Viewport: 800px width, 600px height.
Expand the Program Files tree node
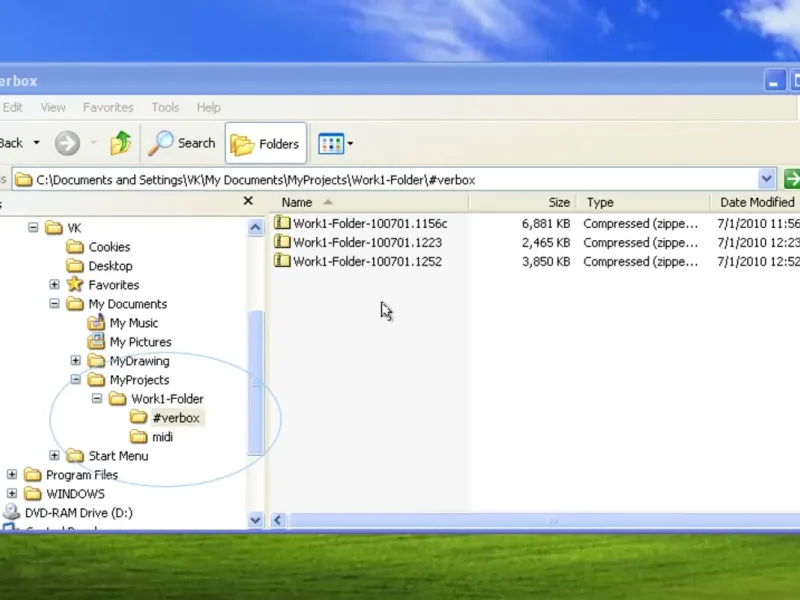click(x=12, y=475)
